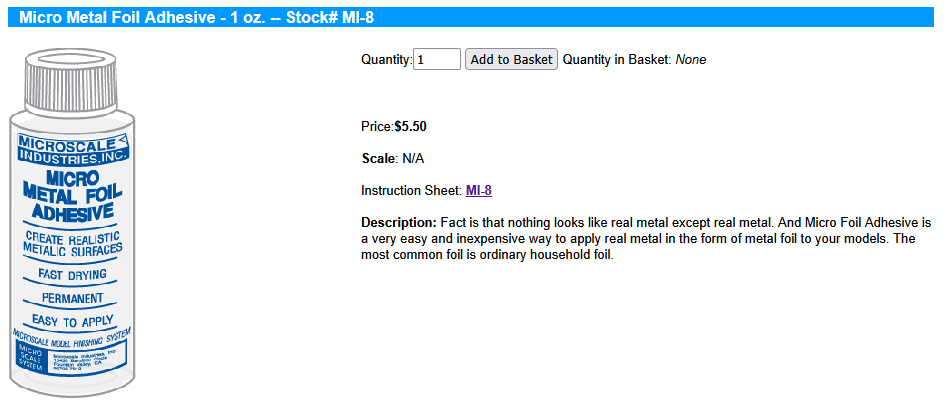Open the MI-8 instruction sheet link
The width and height of the screenshot is (950, 407).
[x=479, y=190]
